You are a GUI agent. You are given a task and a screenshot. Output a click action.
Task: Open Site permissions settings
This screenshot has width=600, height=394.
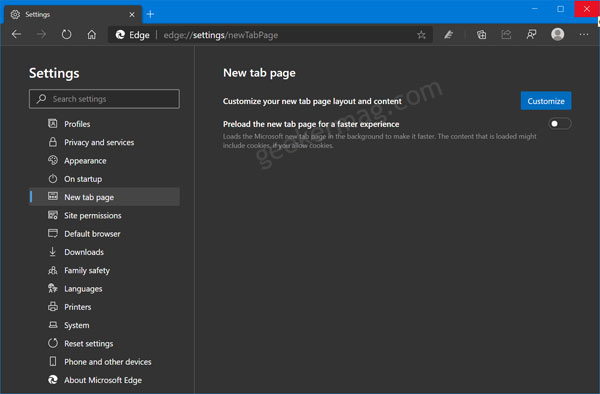[x=104, y=215]
